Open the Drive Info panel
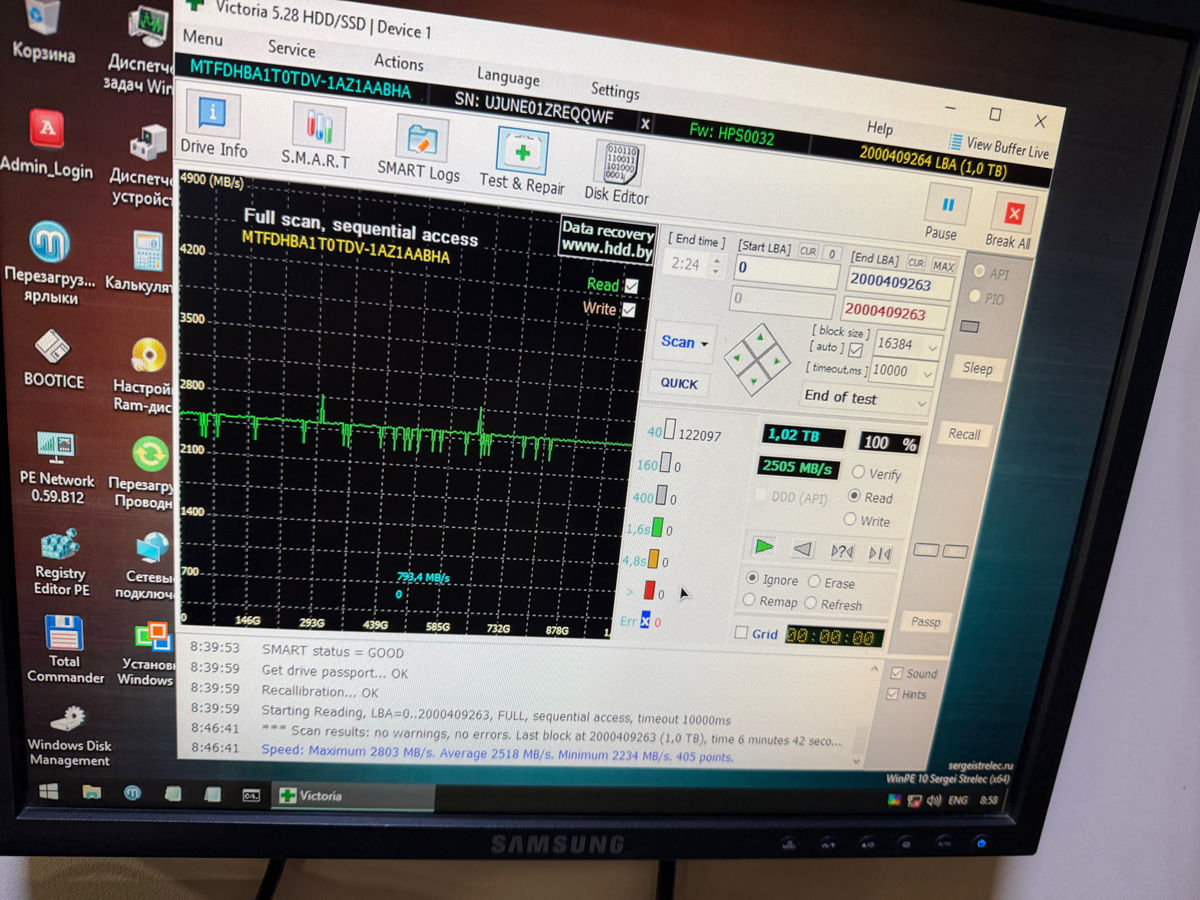The image size is (1200, 900). [212, 125]
